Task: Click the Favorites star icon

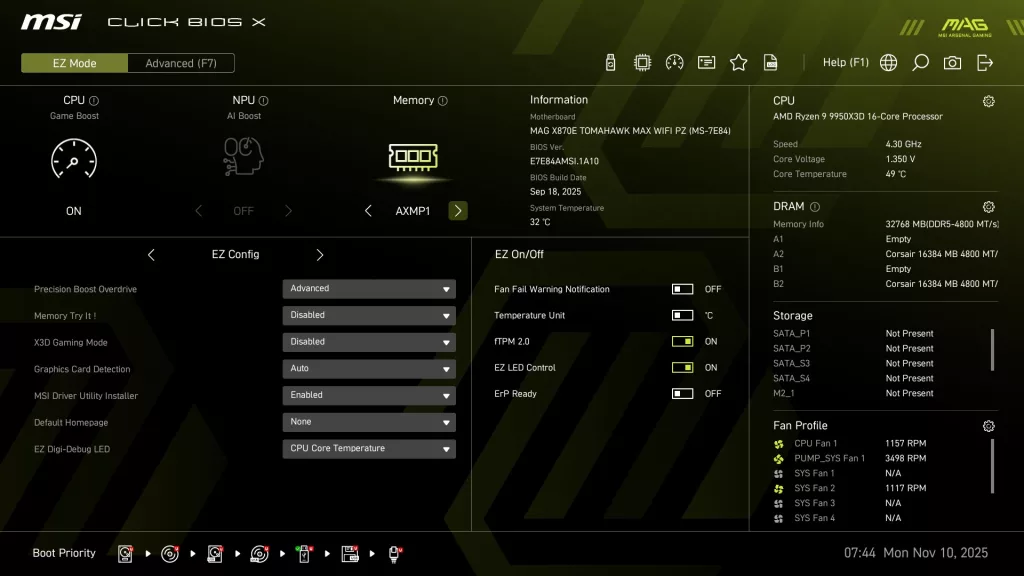Action: [738, 62]
